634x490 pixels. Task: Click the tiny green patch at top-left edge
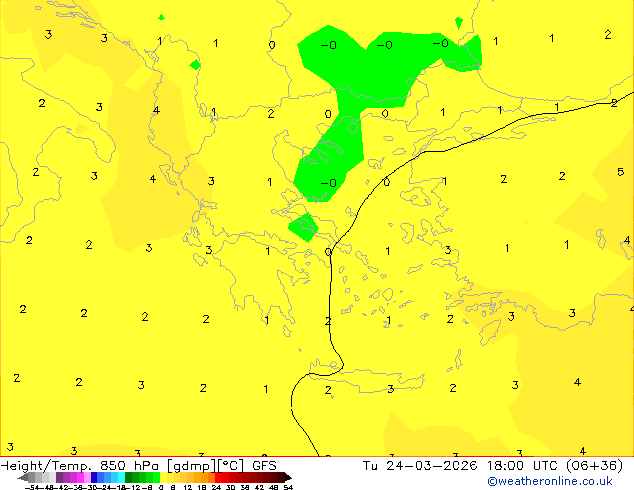pyautogui.click(x=161, y=17)
